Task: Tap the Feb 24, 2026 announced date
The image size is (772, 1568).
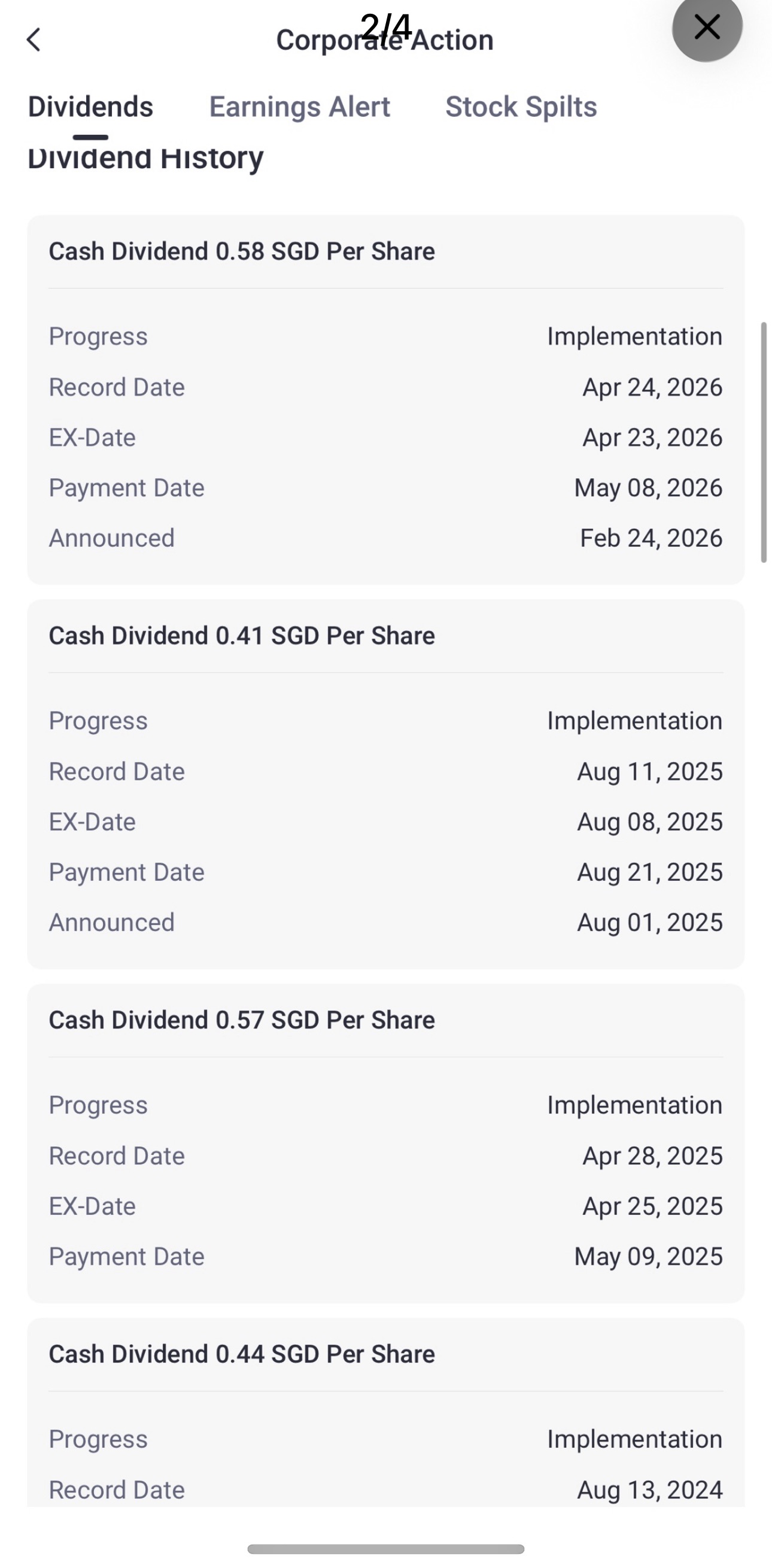Action: click(x=651, y=538)
